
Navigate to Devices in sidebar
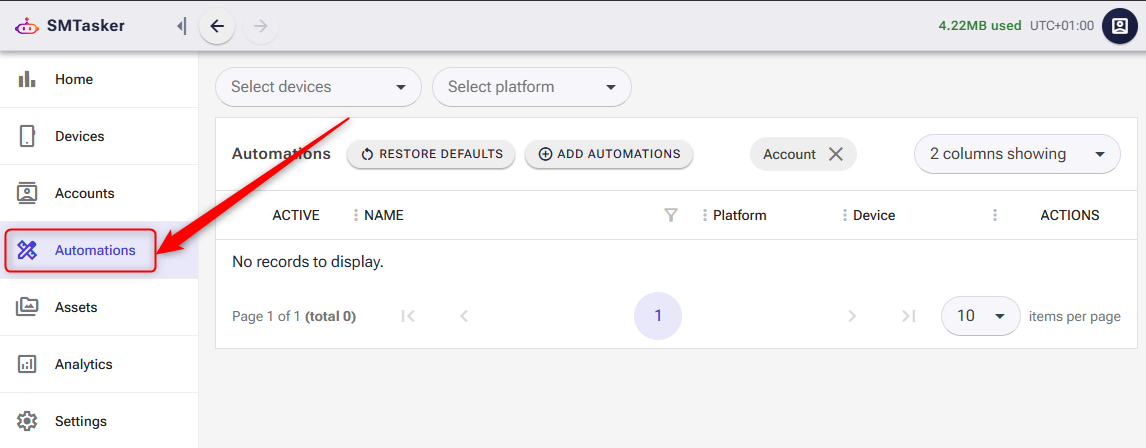[x=79, y=136]
